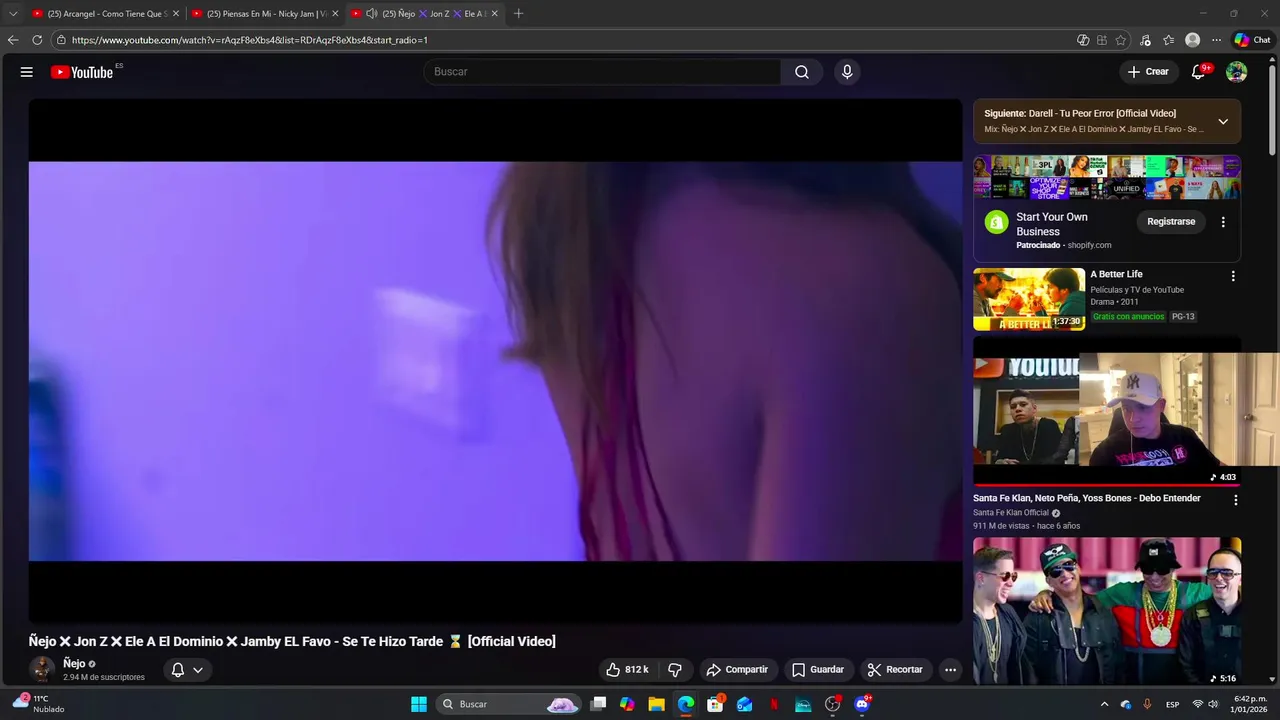Click the Santa Fe Klan Debo Entender title
Image resolution: width=1280 pixels, height=720 pixels.
[1087, 498]
